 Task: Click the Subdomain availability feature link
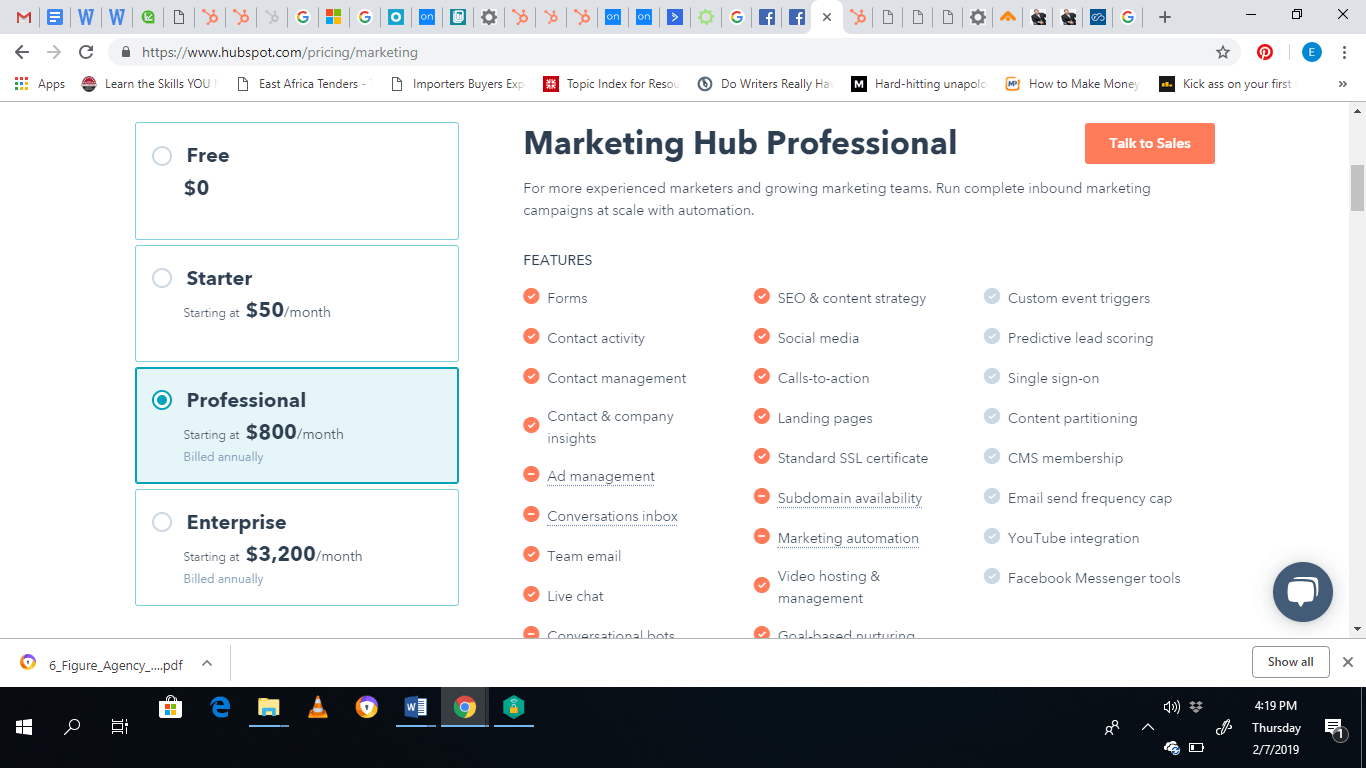click(850, 498)
